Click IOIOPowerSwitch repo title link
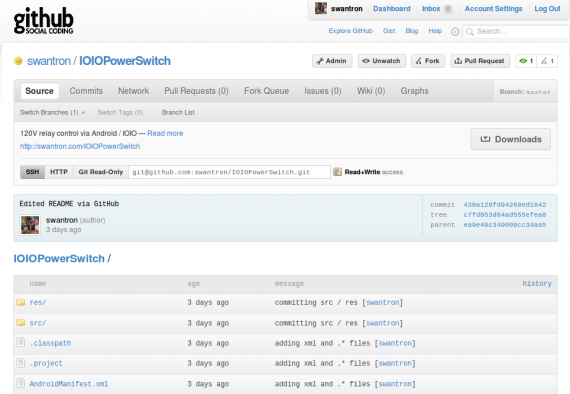The width and height of the screenshot is (570, 394). [125, 61]
